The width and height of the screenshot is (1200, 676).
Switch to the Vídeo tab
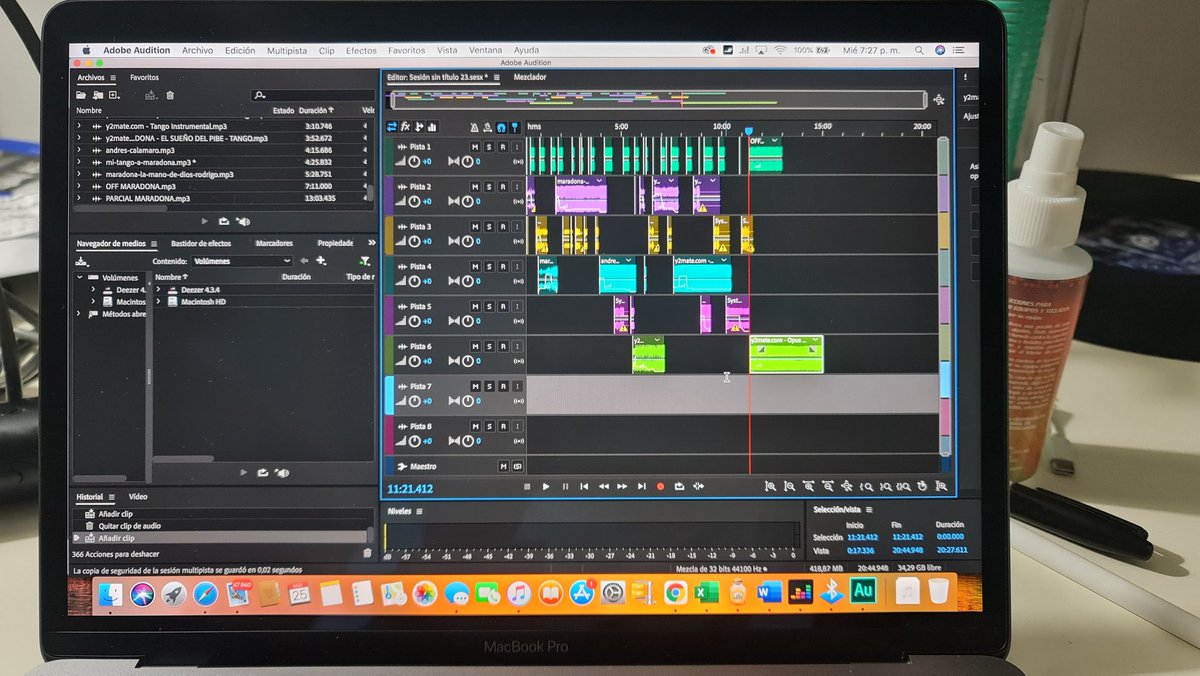(x=138, y=496)
